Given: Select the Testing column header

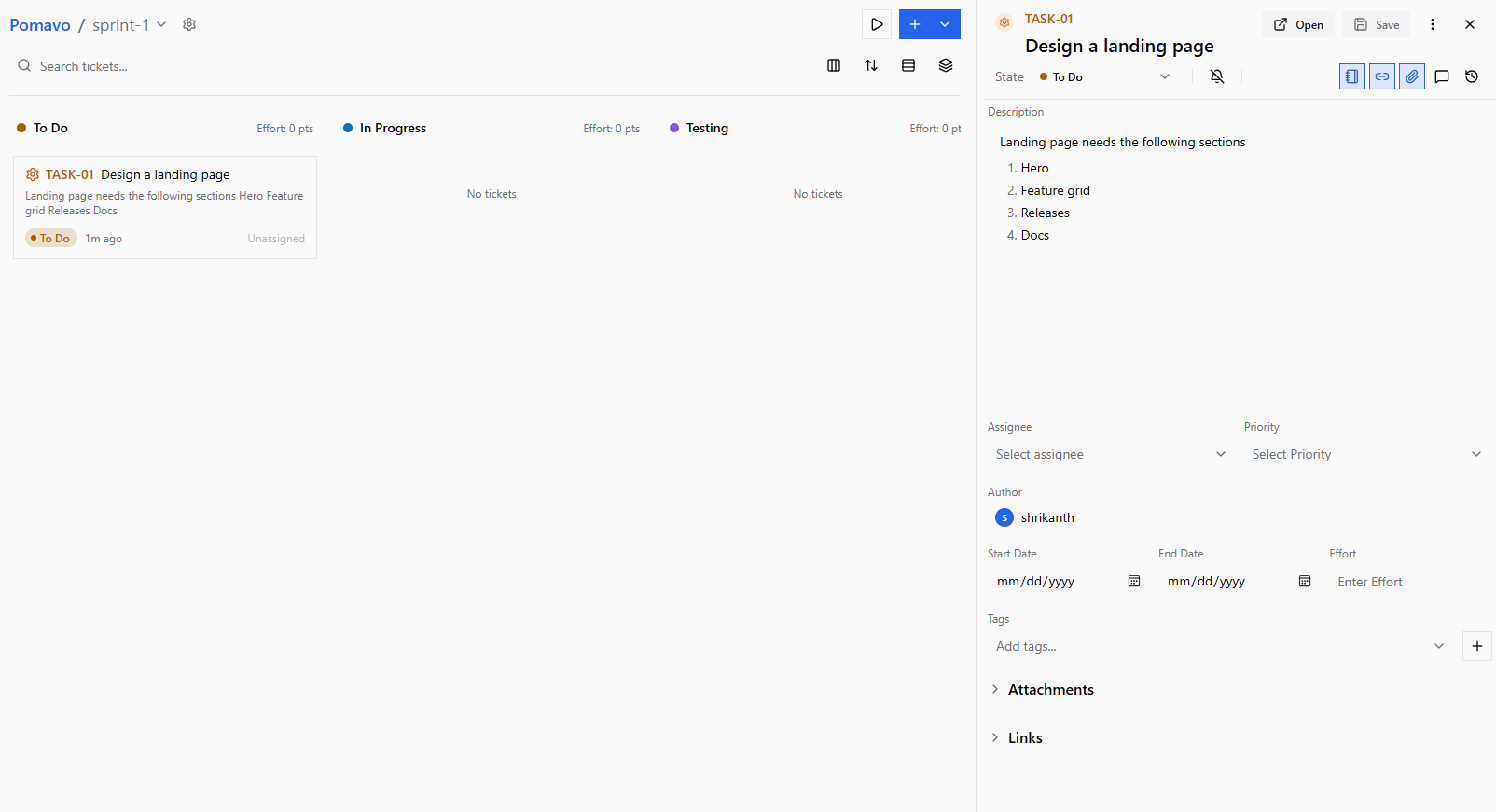Looking at the screenshot, I should pos(707,128).
